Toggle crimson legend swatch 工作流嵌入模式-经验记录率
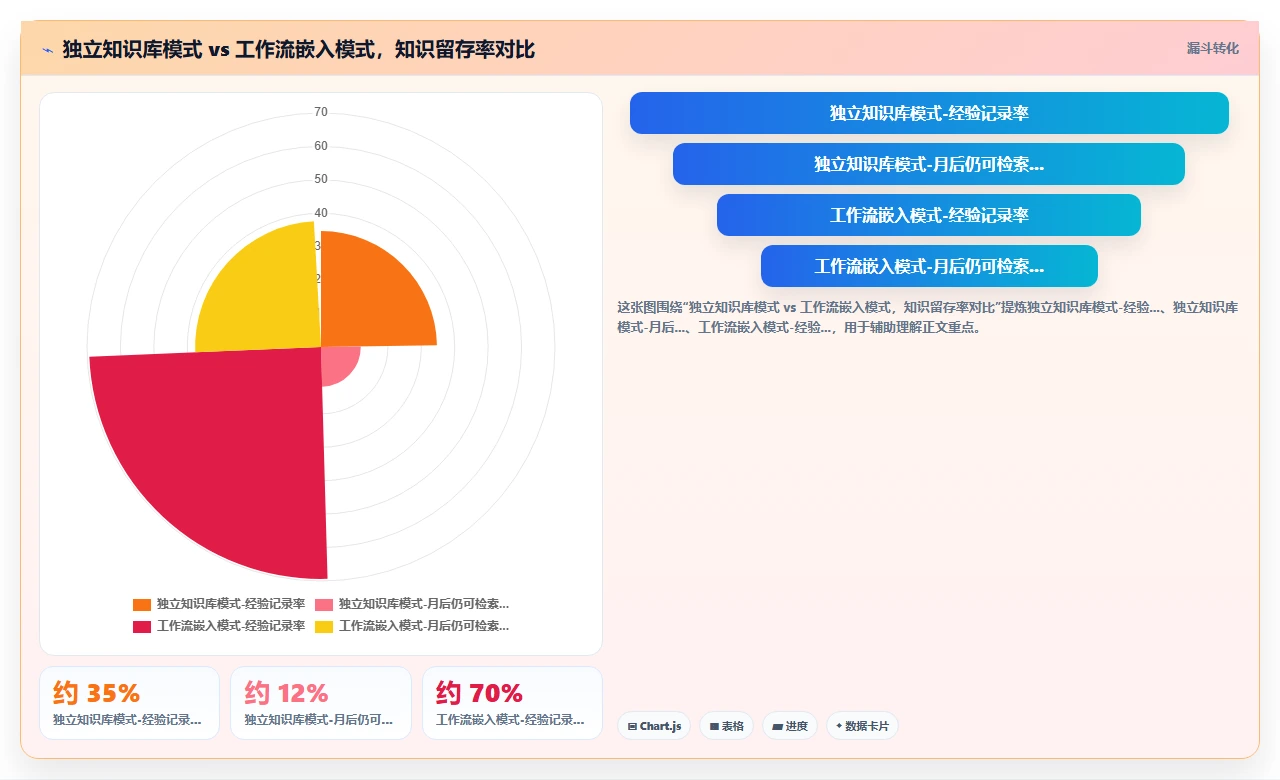 pos(142,626)
